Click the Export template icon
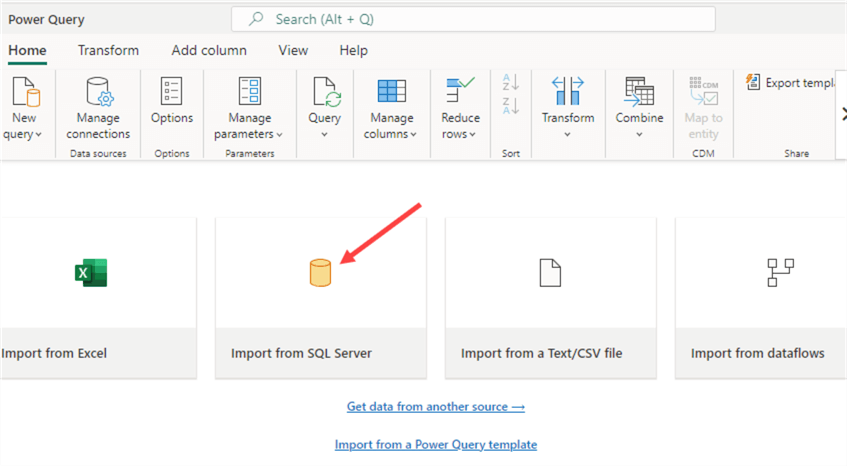 pyautogui.click(x=754, y=83)
